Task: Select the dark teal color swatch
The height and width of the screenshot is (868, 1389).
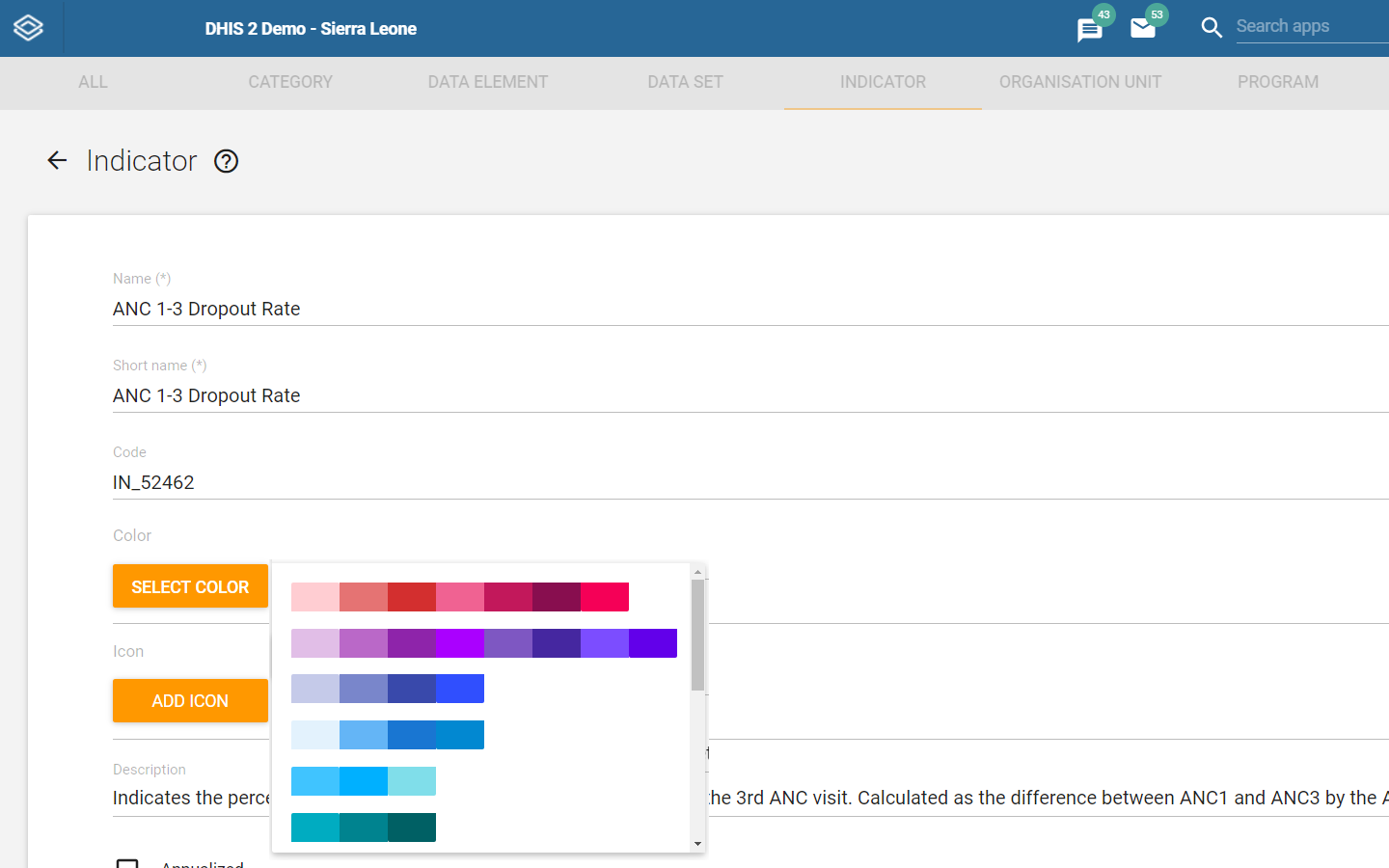Action: (412, 827)
